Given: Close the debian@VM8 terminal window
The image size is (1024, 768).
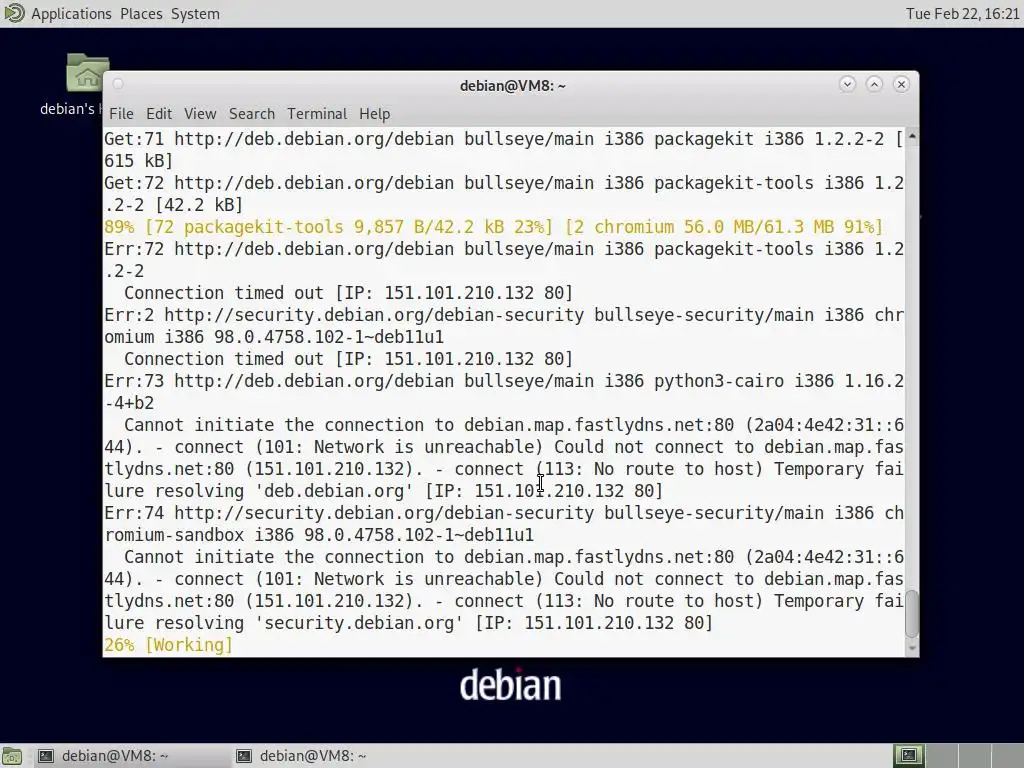Looking at the screenshot, I should (901, 84).
